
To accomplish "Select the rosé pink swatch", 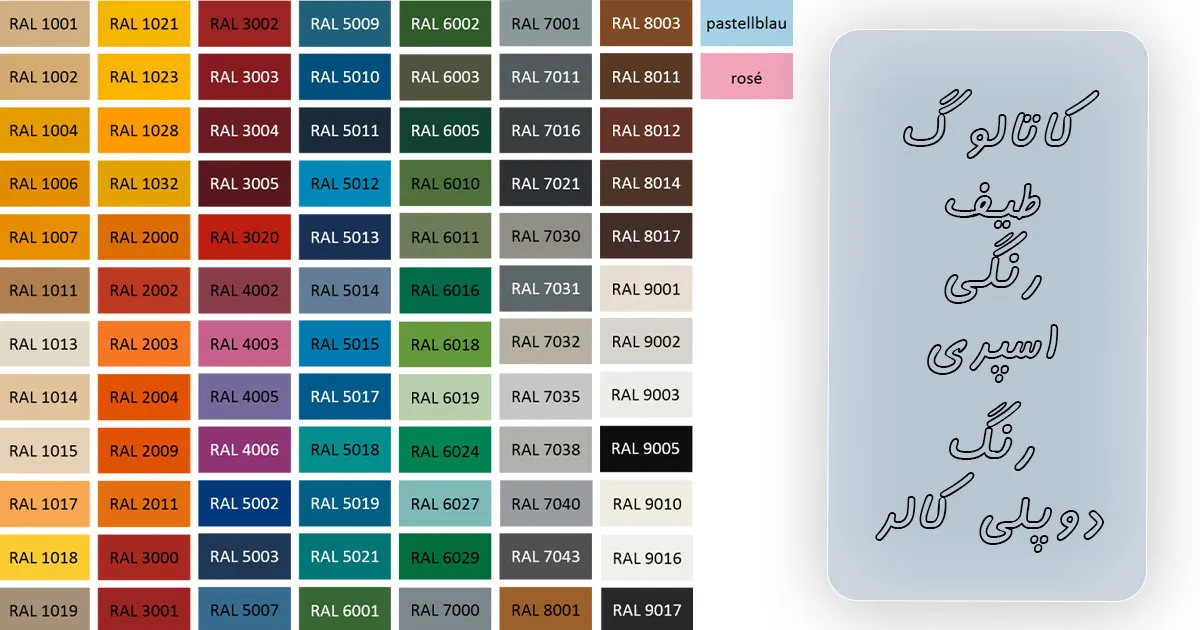I will coord(747,77).
